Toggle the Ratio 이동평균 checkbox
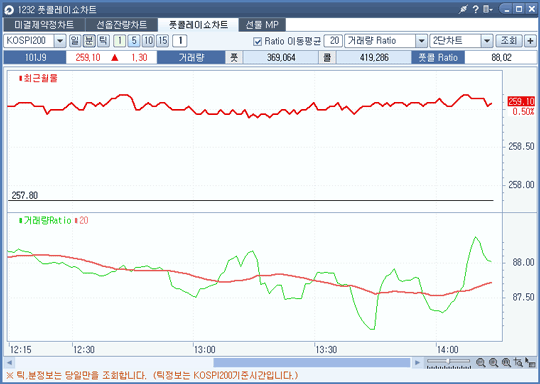 pyautogui.click(x=257, y=41)
